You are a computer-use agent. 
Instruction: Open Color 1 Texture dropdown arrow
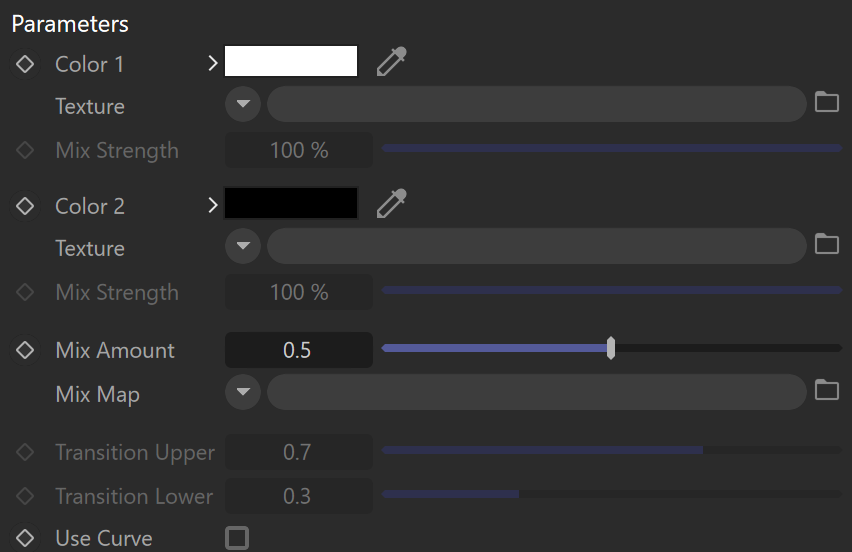pos(243,104)
